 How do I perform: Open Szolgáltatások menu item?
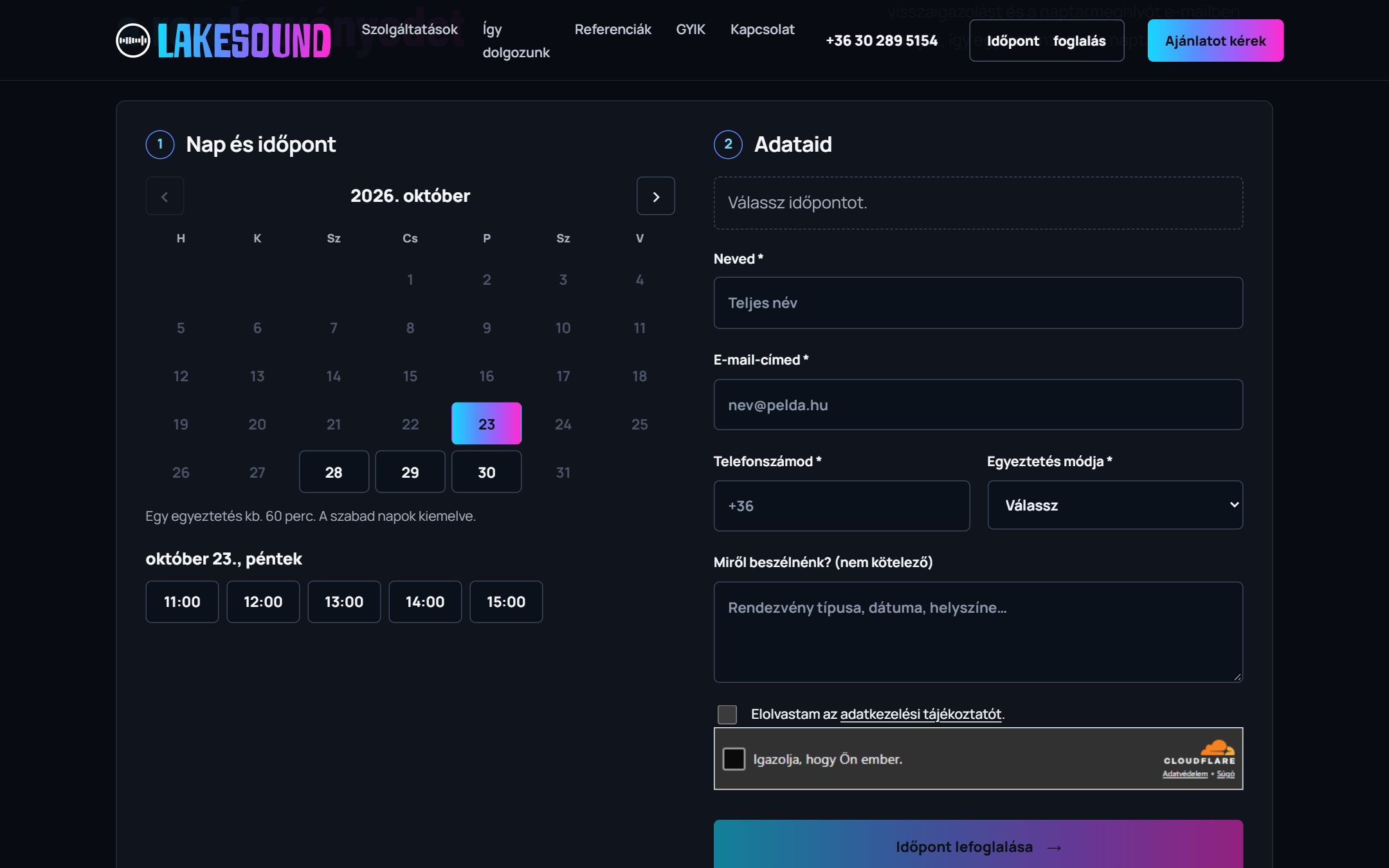410,29
